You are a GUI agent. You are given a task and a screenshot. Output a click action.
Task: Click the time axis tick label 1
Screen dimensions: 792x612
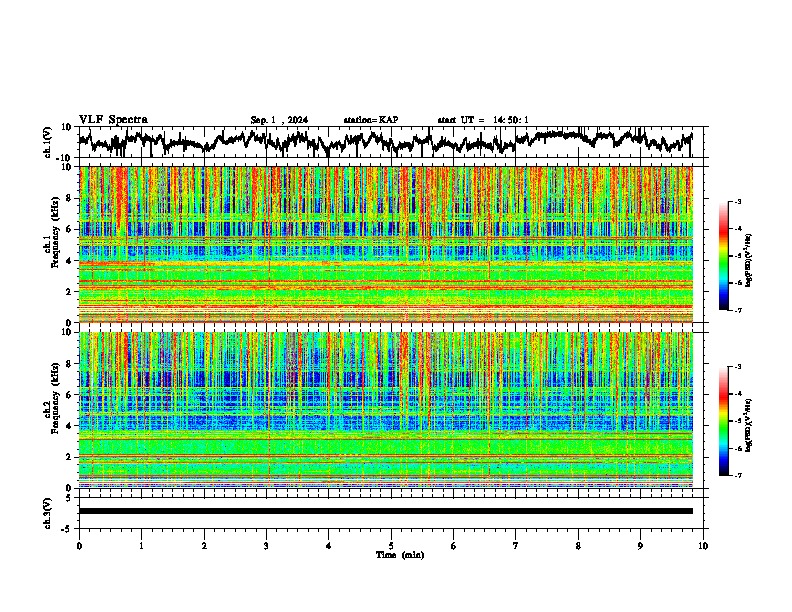[141, 546]
